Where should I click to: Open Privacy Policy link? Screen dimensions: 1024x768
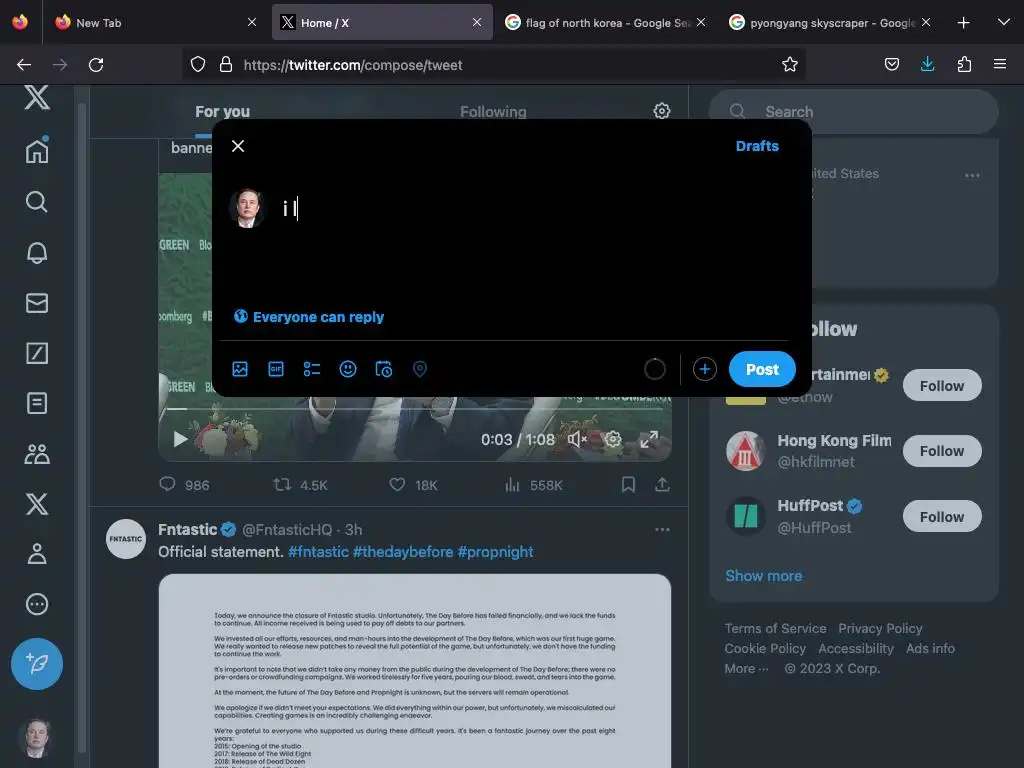point(880,628)
